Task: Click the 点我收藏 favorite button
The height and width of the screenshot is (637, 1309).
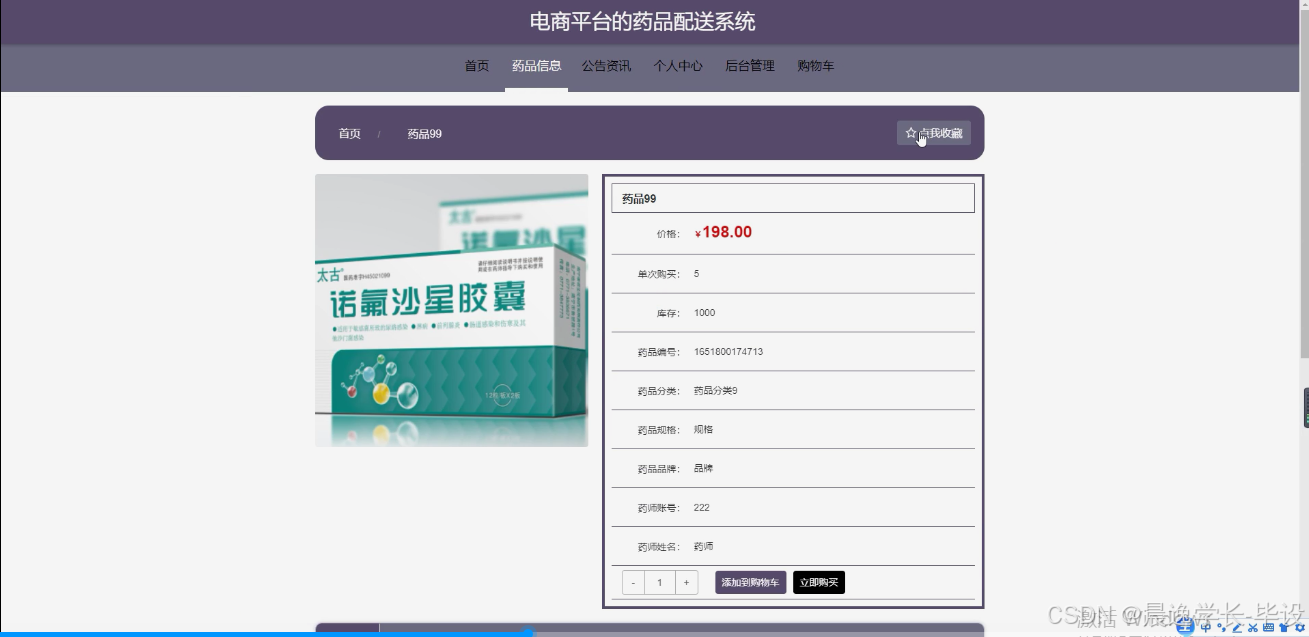Action: (x=934, y=133)
